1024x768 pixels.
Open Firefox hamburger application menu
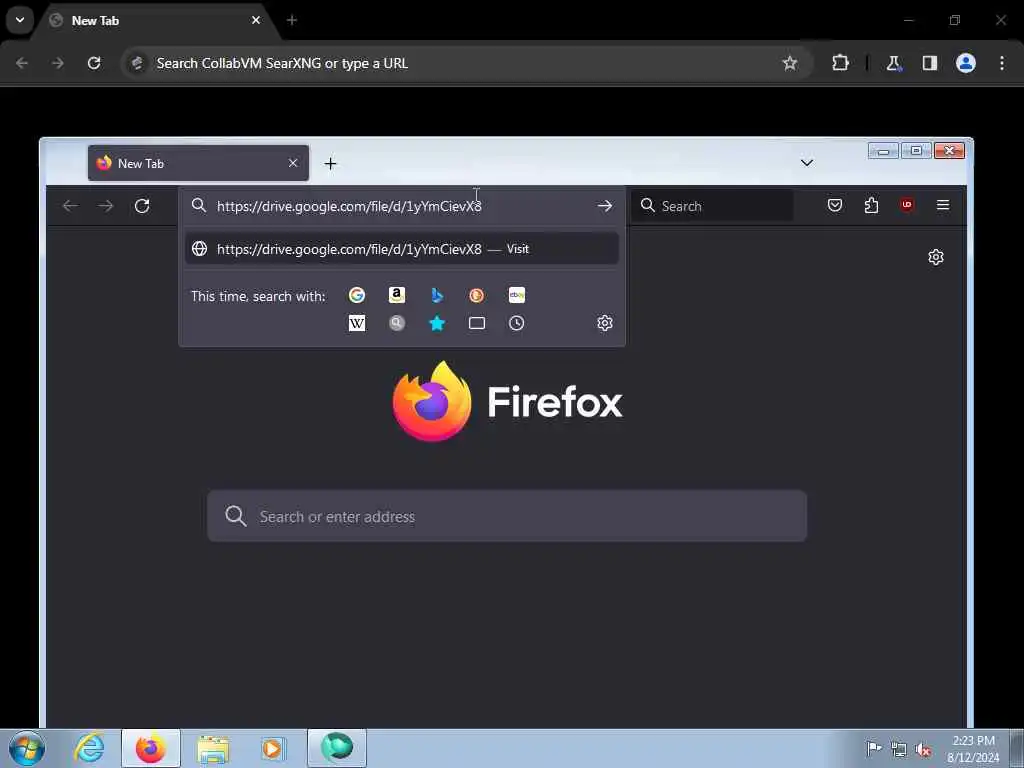[943, 206]
